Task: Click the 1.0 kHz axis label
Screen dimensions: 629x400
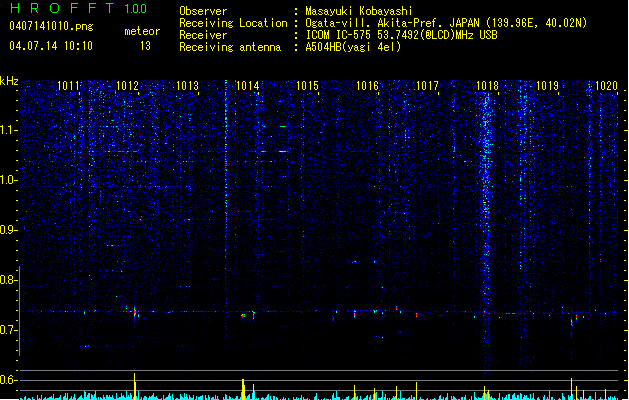Action: [8, 180]
